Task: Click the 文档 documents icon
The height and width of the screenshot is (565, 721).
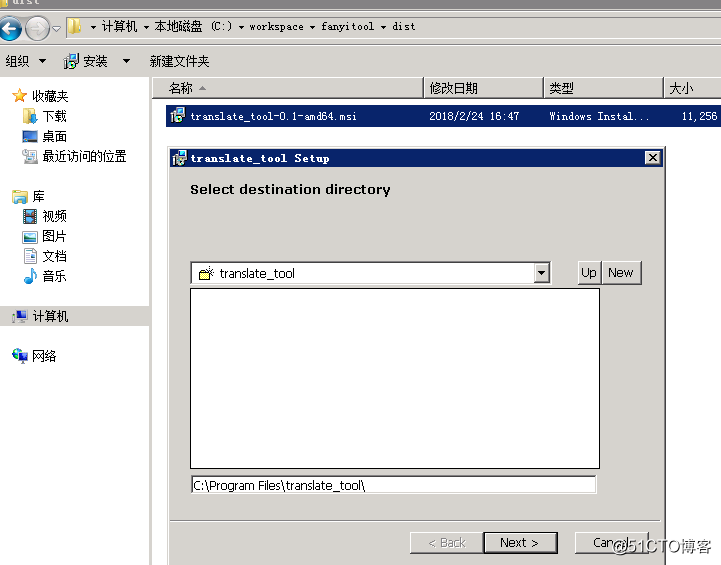Action: (30, 256)
